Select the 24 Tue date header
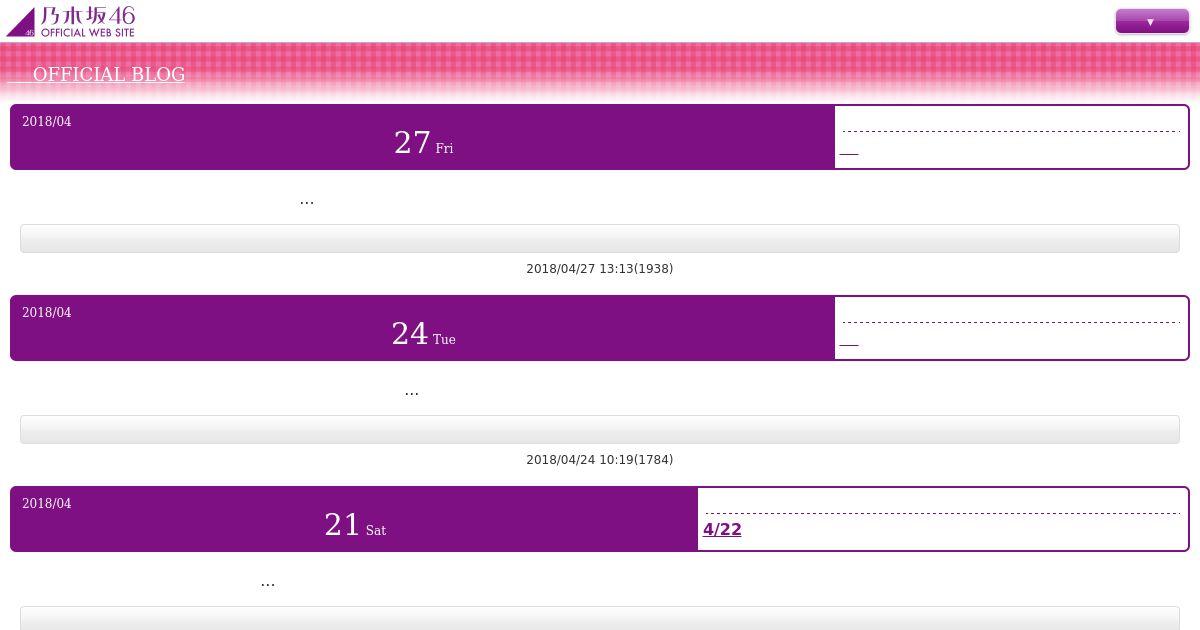Image resolution: width=1200 pixels, height=630 pixels. tap(423, 334)
